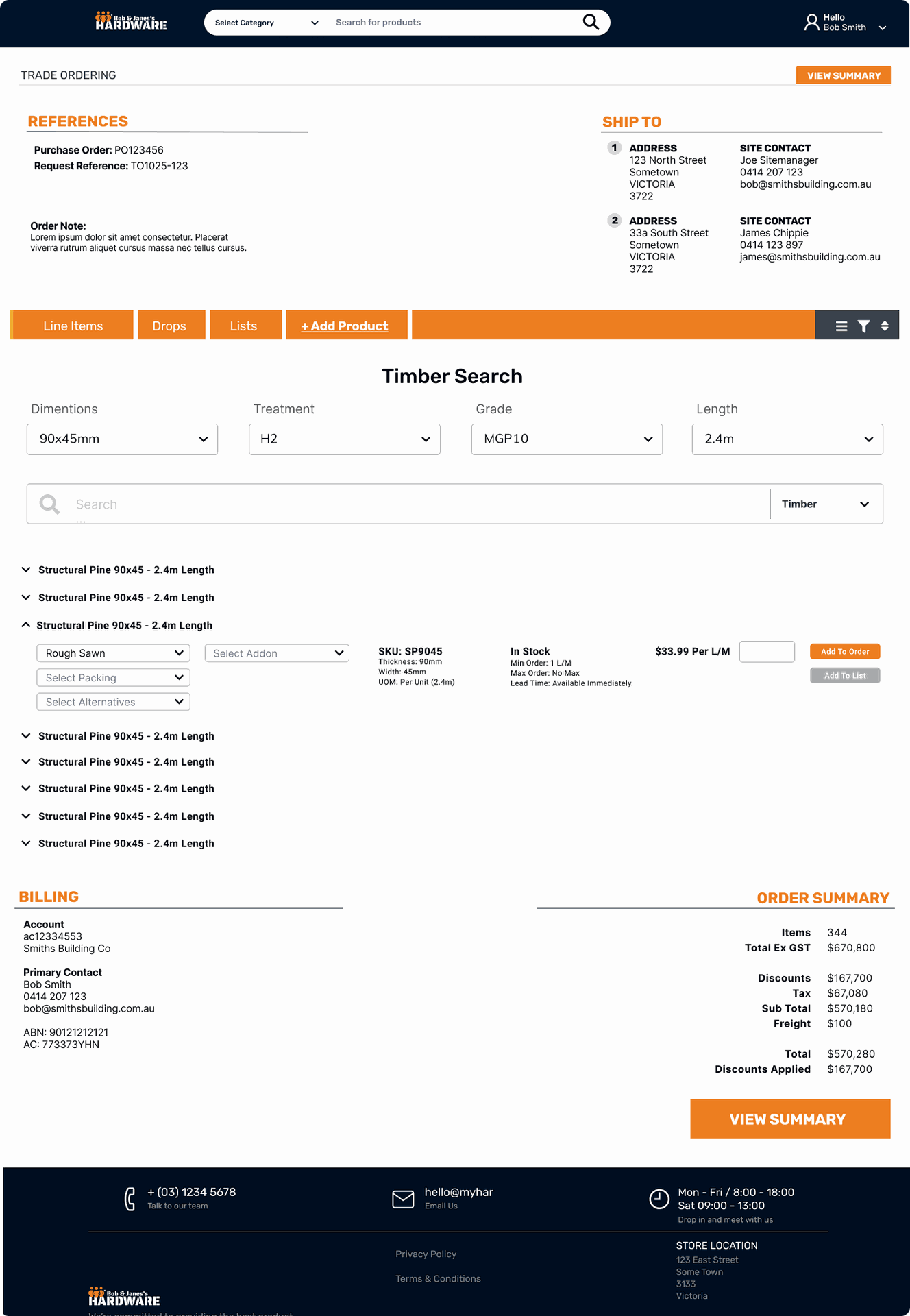Click the filter funnel icon

coord(864,326)
